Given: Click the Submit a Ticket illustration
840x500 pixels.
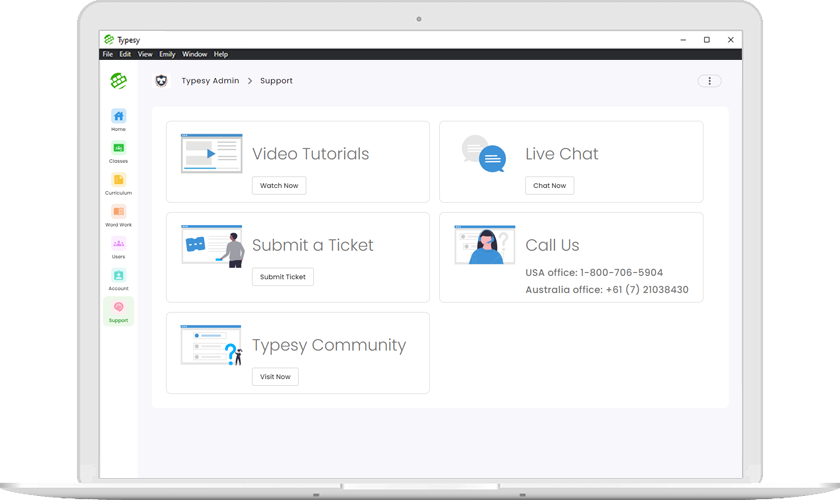Looking at the screenshot, I should [212, 246].
